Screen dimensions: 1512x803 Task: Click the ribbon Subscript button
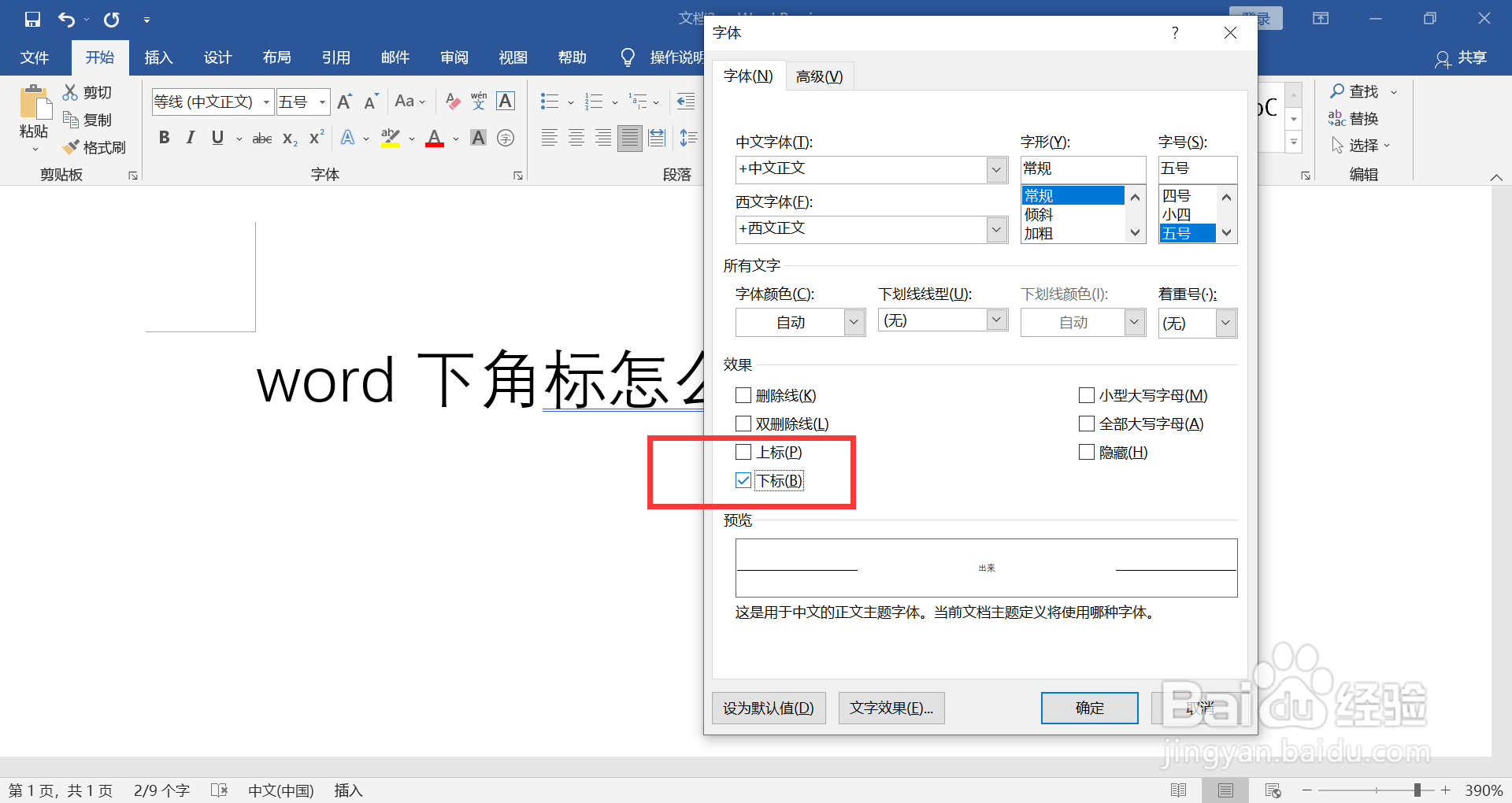290,139
